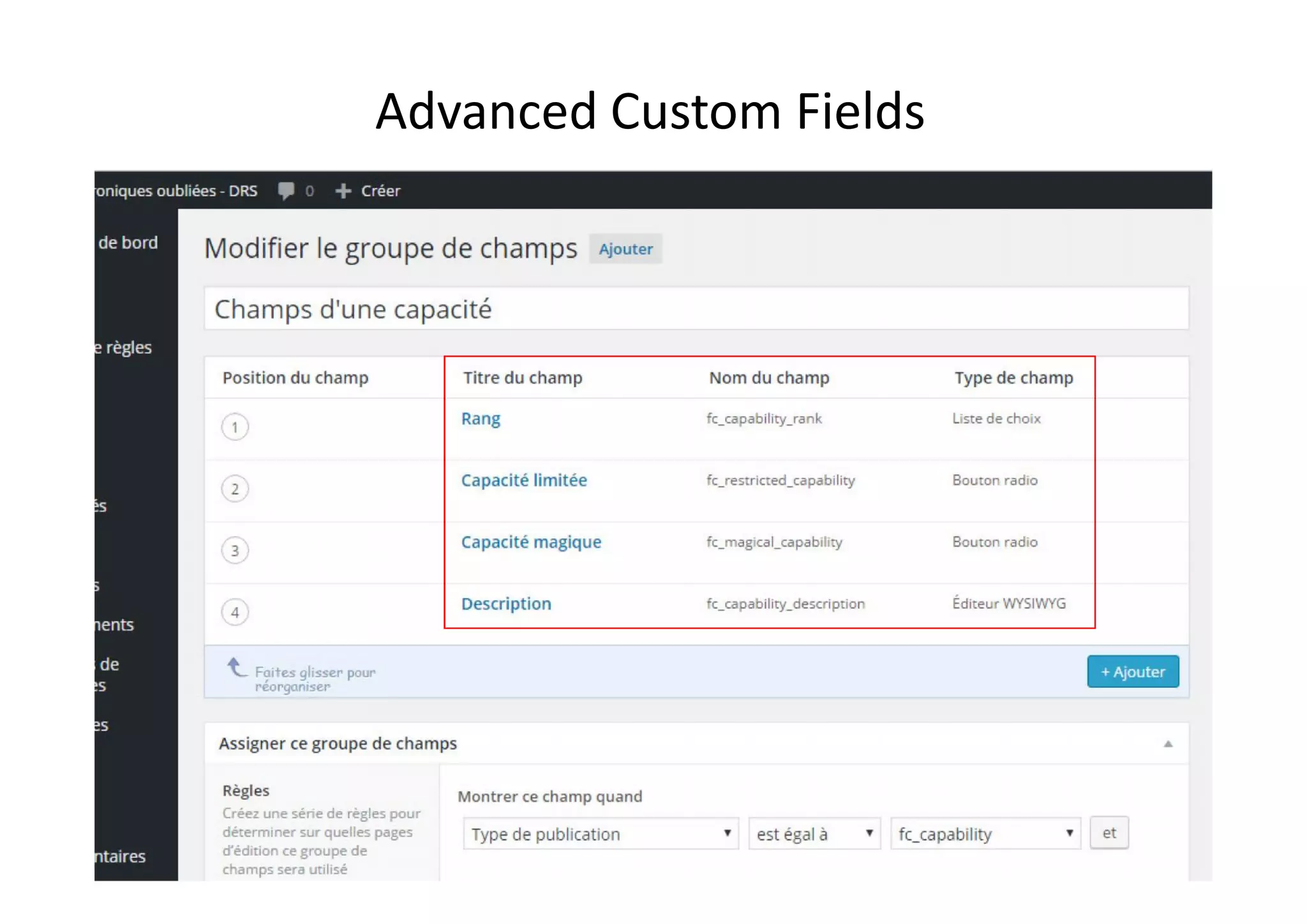This screenshot has width=1307, height=924.
Task: Click 'Bouton radio' type in Capacité limitée row
Action: [x=995, y=480]
